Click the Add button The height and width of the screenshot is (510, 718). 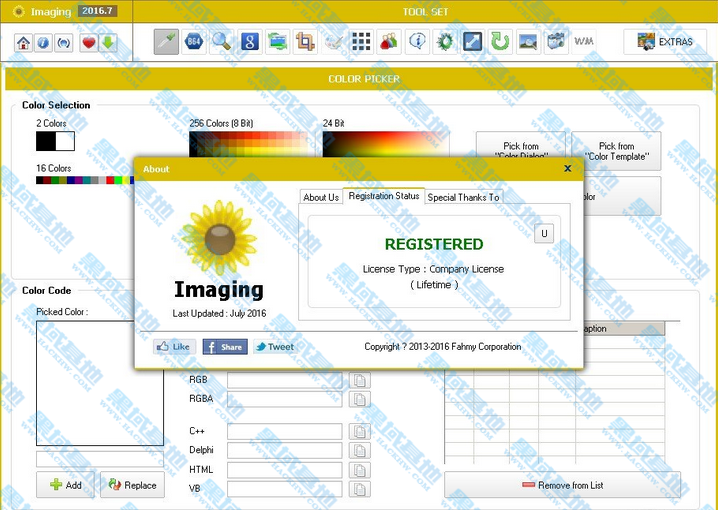65,485
